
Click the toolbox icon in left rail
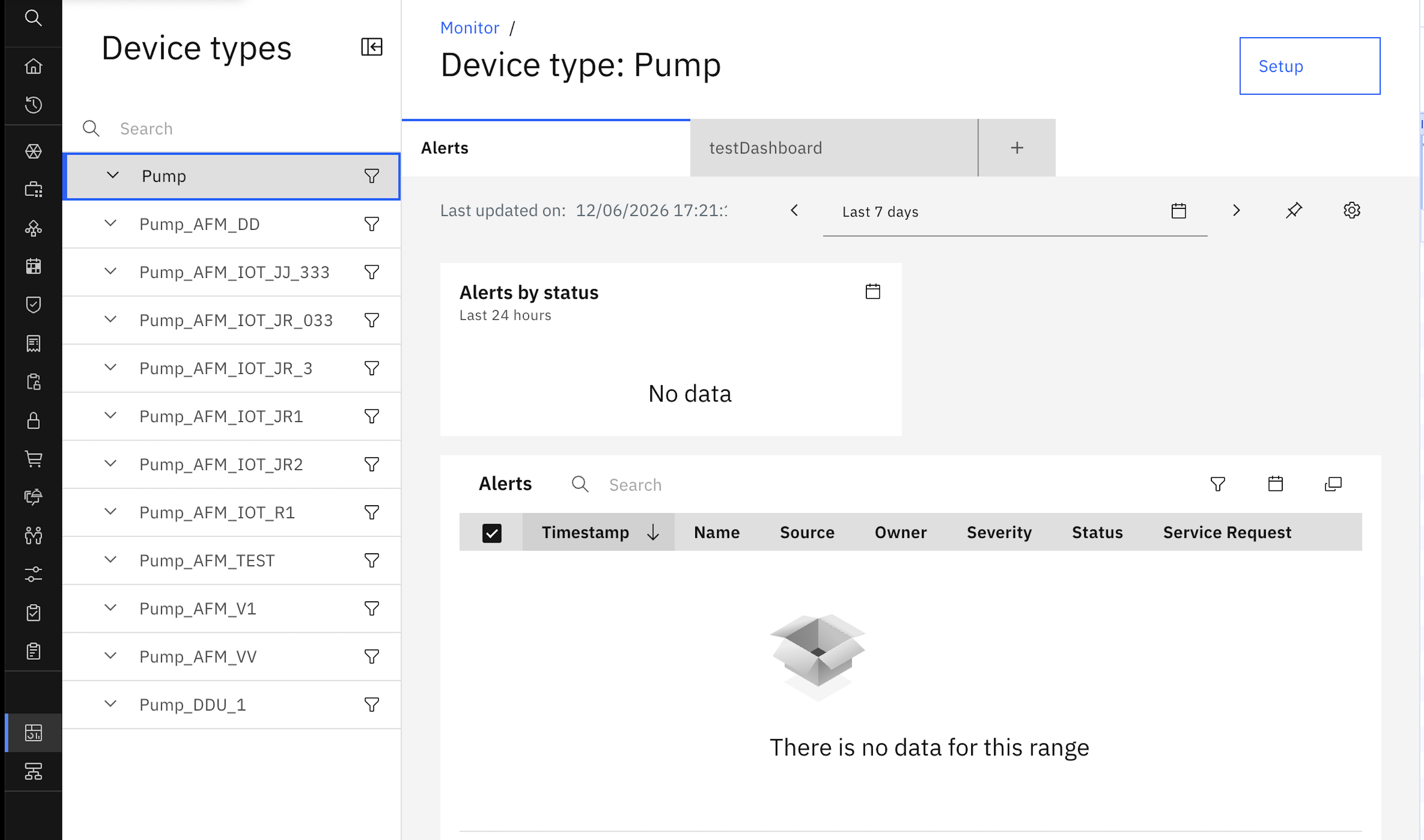[x=34, y=189]
